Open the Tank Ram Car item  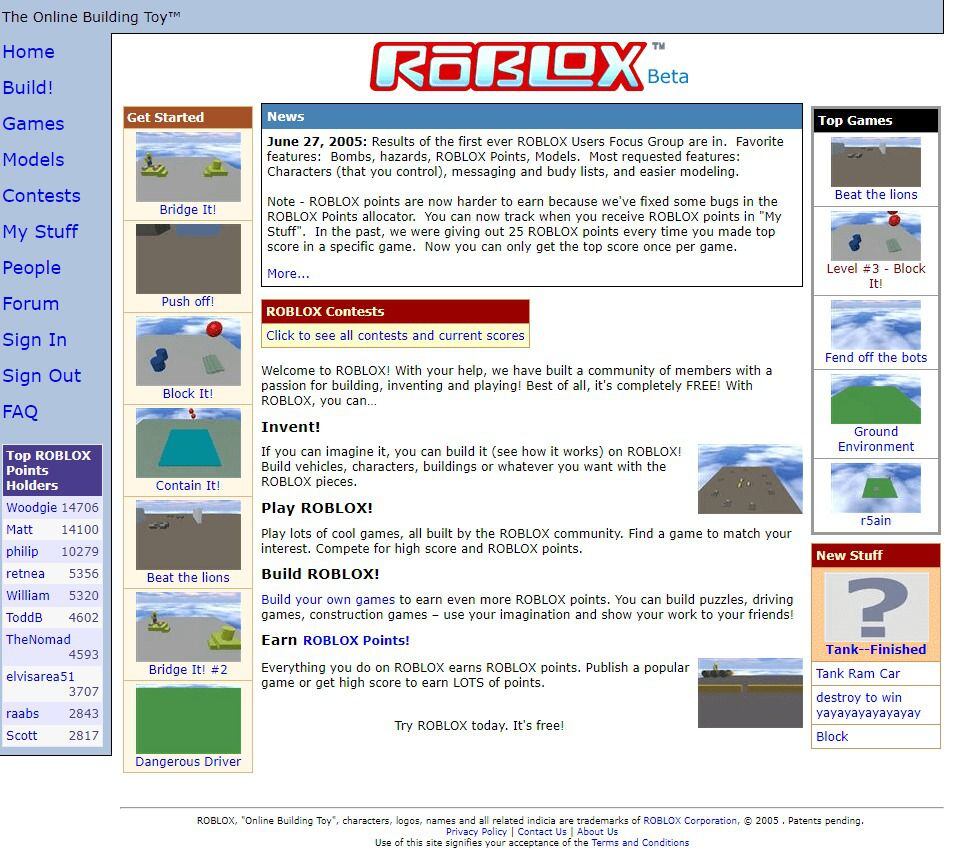click(x=858, y=674)
